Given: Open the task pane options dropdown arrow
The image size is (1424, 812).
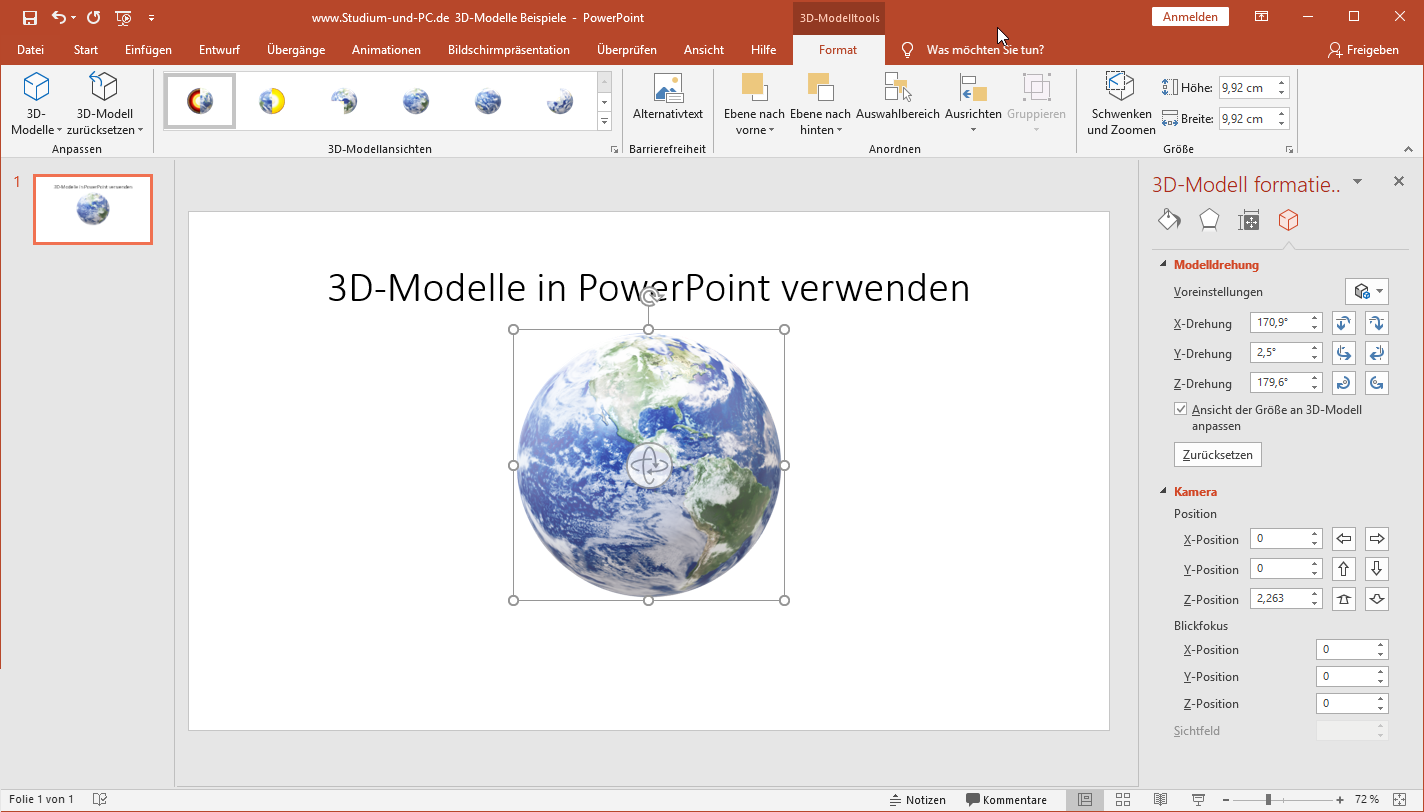Looking at the screenshot, I should tap(1357, 182).
